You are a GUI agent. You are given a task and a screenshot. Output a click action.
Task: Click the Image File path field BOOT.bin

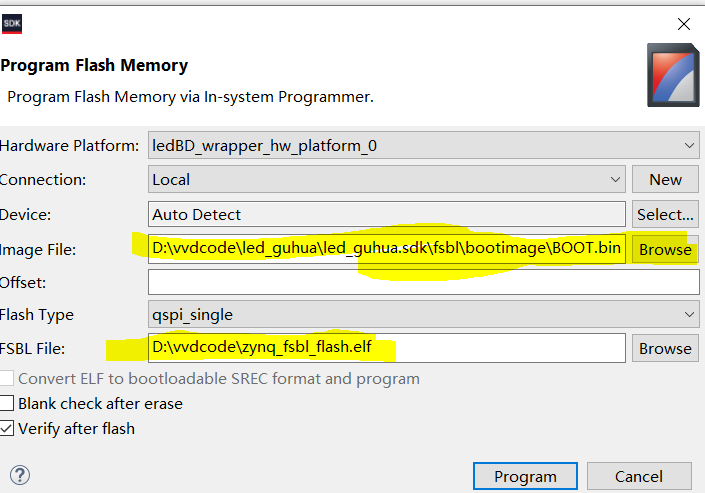coord(387,248)
